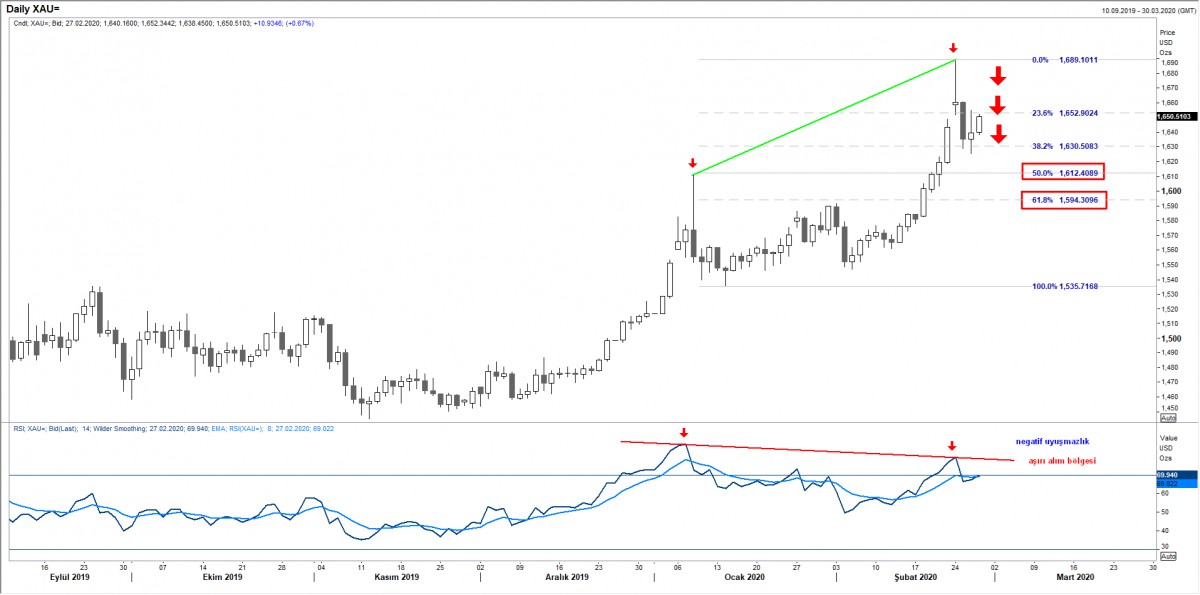Select the boxed 50.0% 1,612.4089 Fibonacci level
Image resolution: width=1200 pixels, height=595 pixels.
(x=1062, y=172)
